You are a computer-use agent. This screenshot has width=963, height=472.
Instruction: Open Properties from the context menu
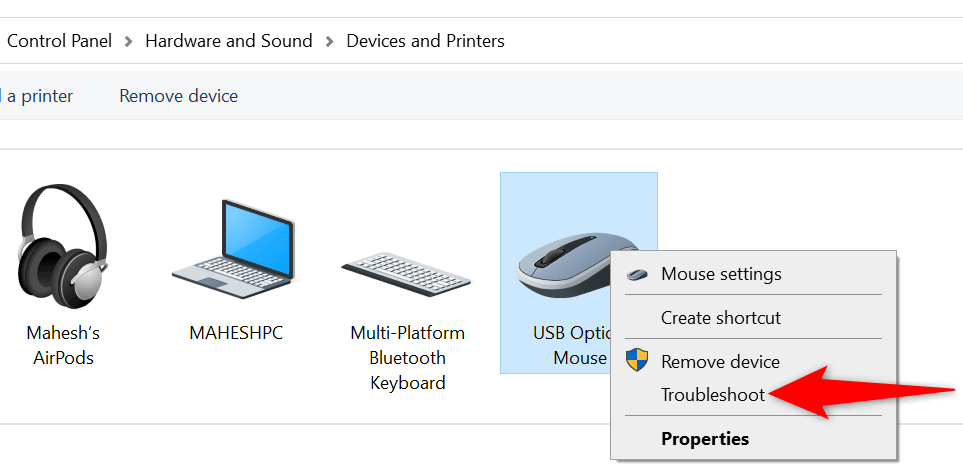[x=704, y=439]
